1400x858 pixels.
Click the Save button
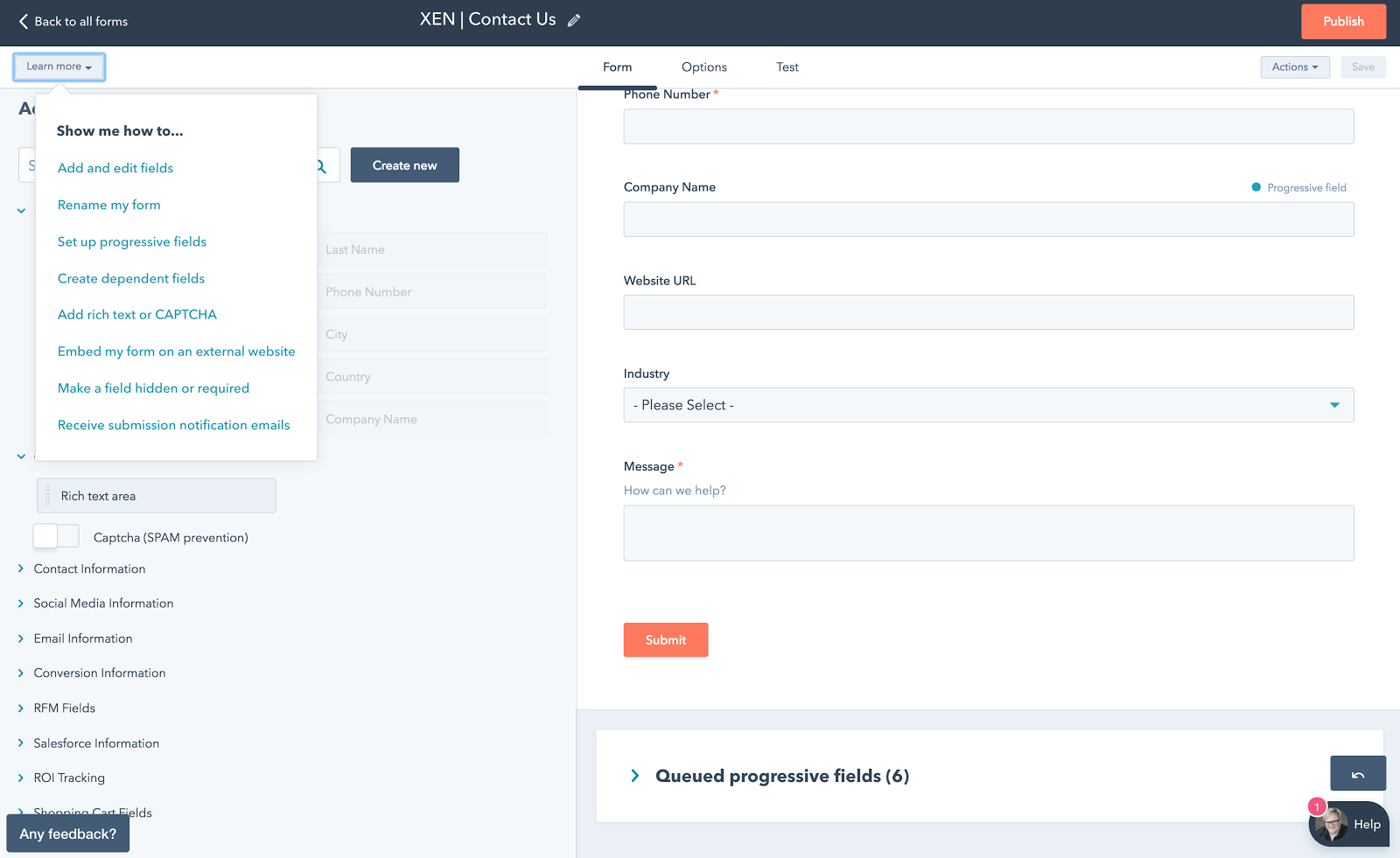point(1363,67)
